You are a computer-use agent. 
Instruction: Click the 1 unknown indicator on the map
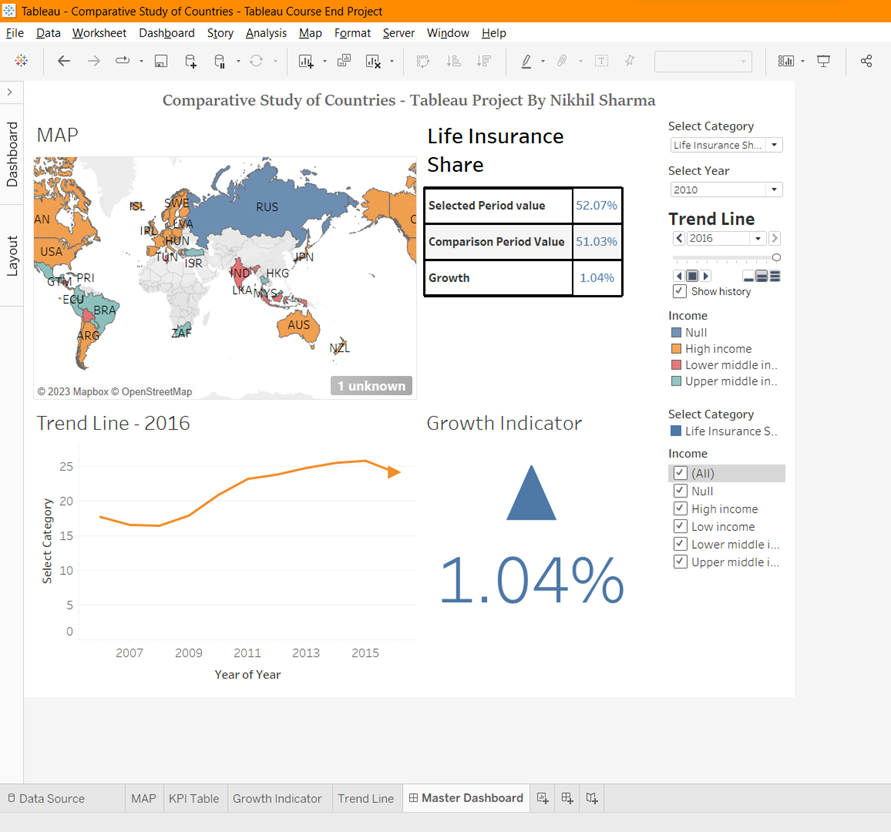point(371,385)
